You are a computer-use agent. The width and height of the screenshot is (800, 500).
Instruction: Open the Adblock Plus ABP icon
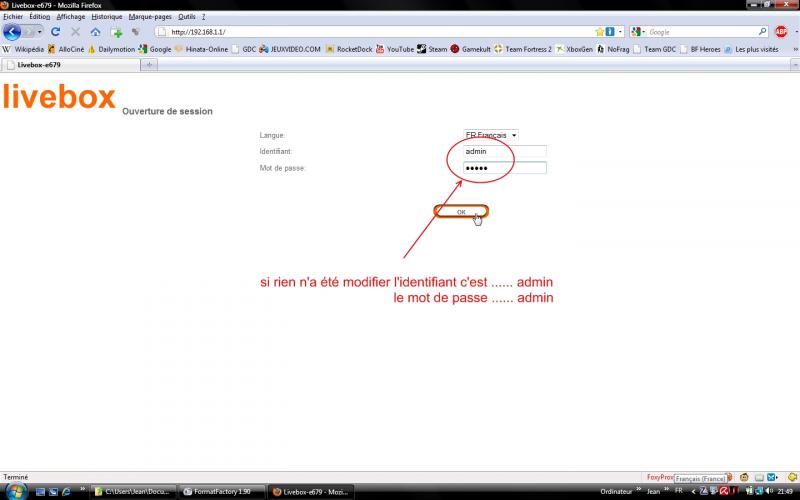click(x=781, y=32)
